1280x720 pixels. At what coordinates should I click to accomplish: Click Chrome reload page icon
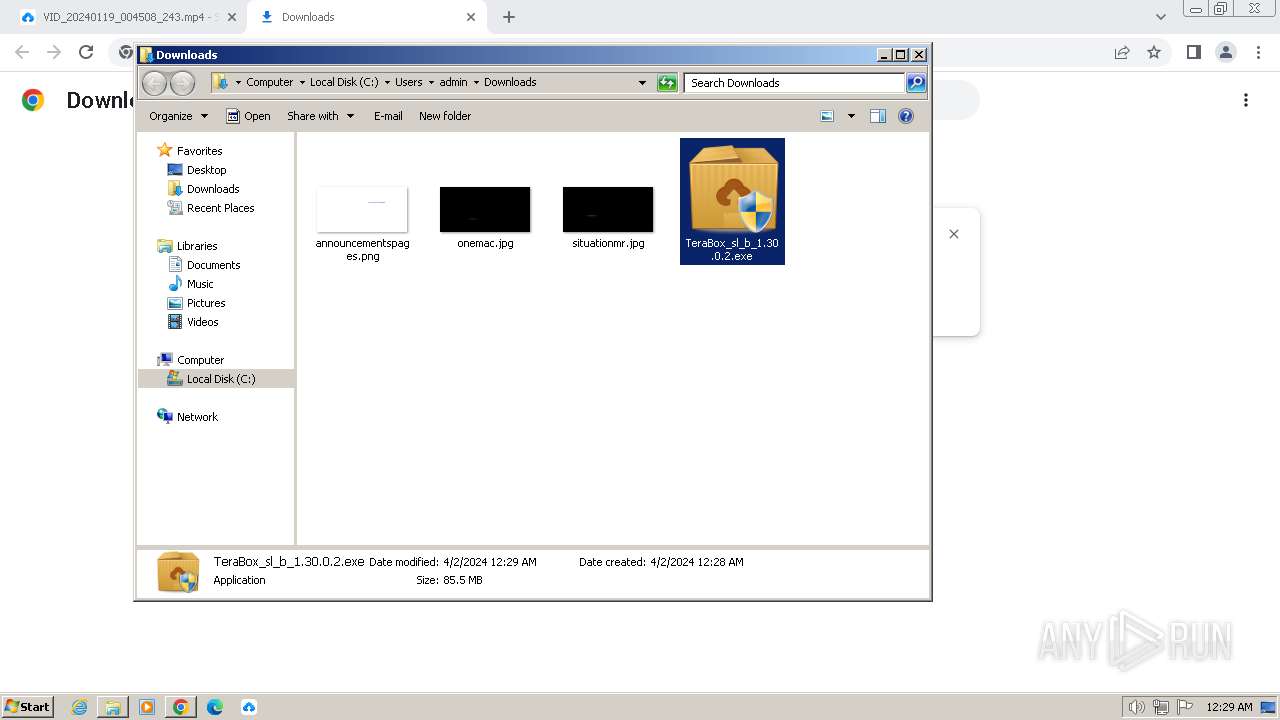86,52
